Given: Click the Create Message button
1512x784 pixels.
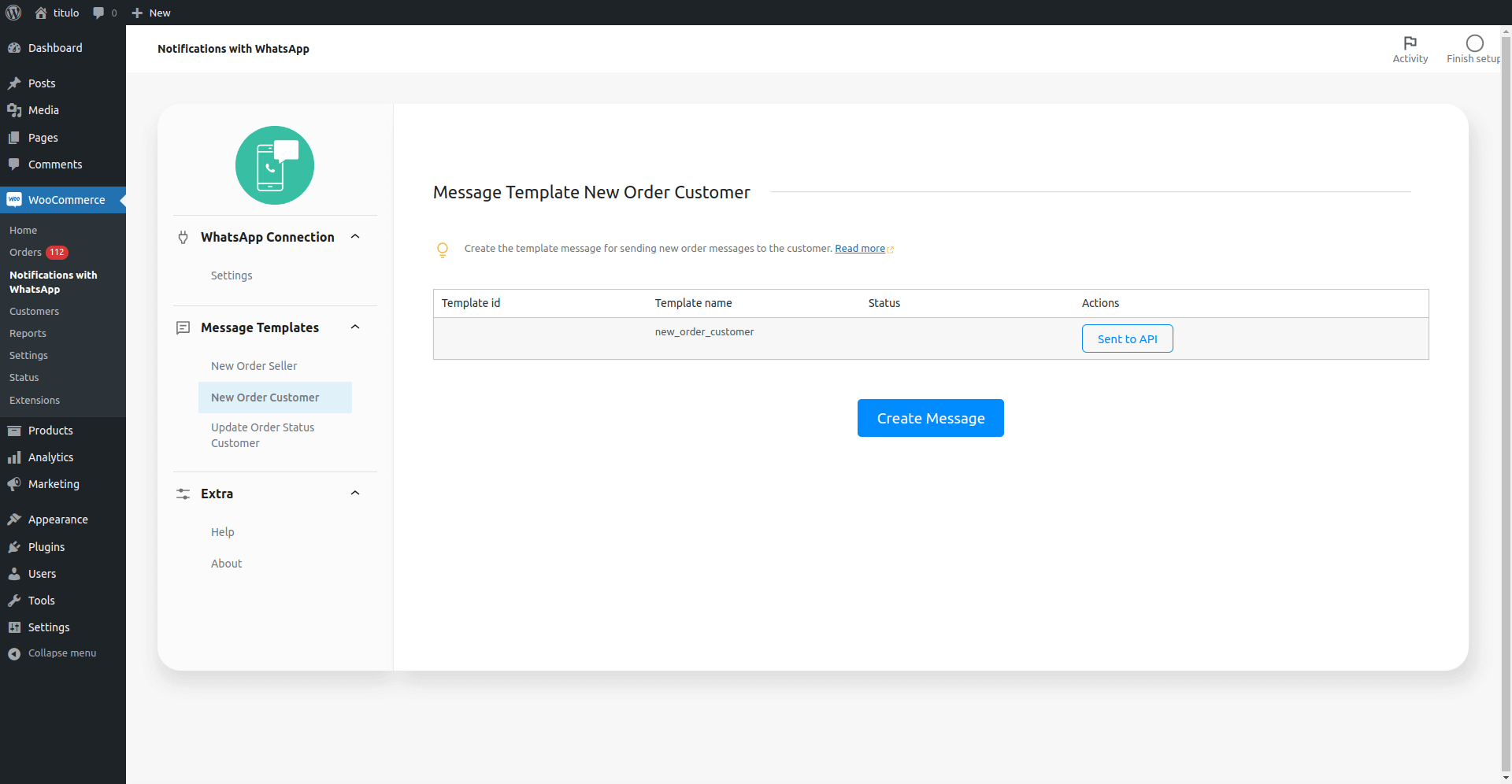Looking at the screenshot, I should (930, 418).
